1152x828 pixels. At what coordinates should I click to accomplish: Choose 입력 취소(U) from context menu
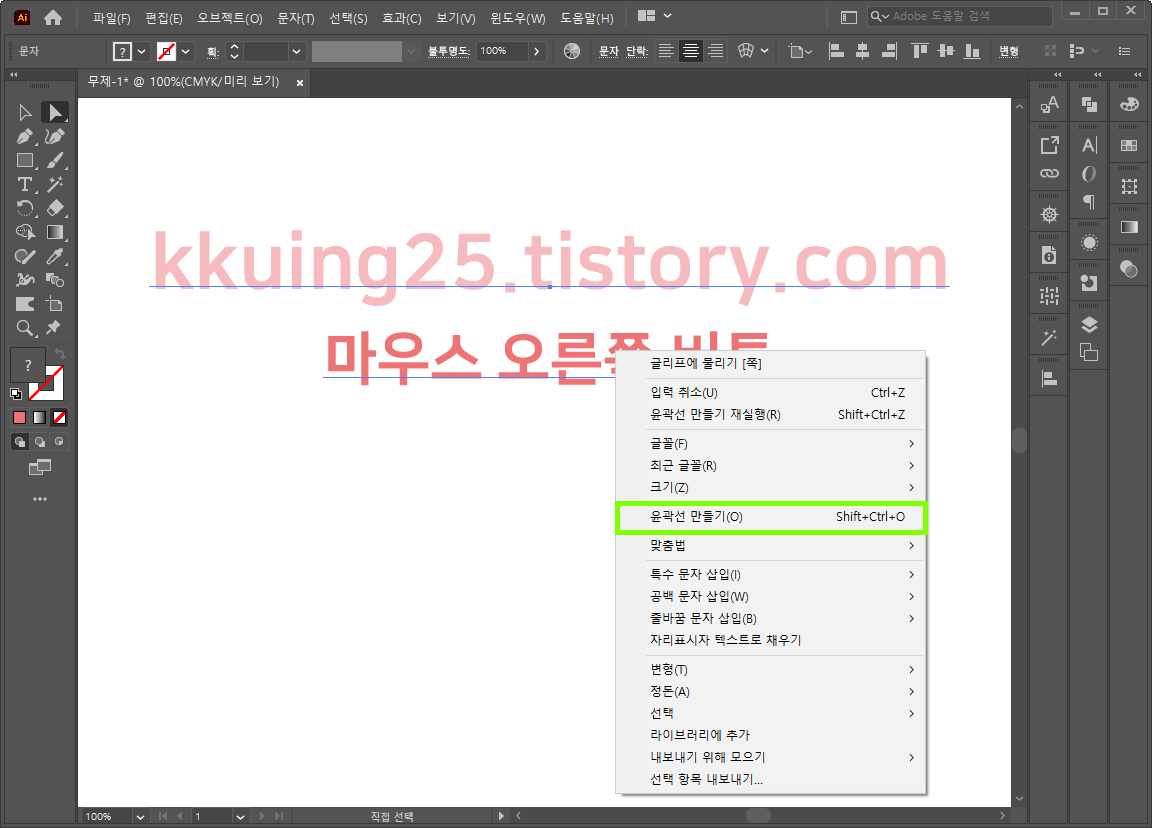(x=771, y=392)
